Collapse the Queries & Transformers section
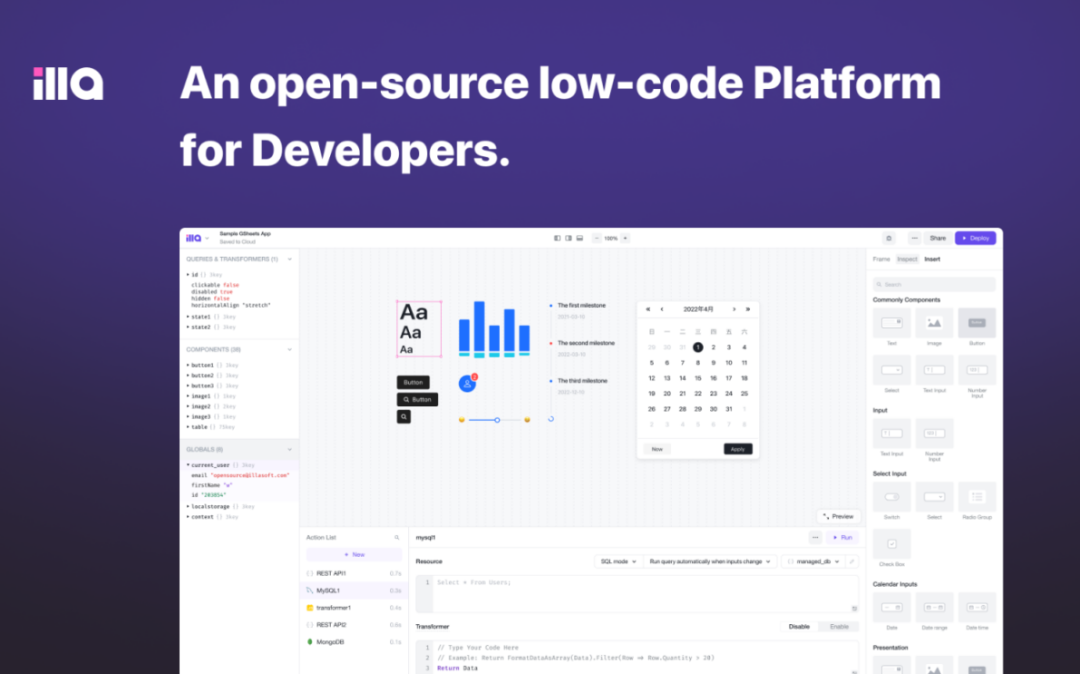Image resolution: width=1080 pixels, height=674 pixels. pos(290,259)
